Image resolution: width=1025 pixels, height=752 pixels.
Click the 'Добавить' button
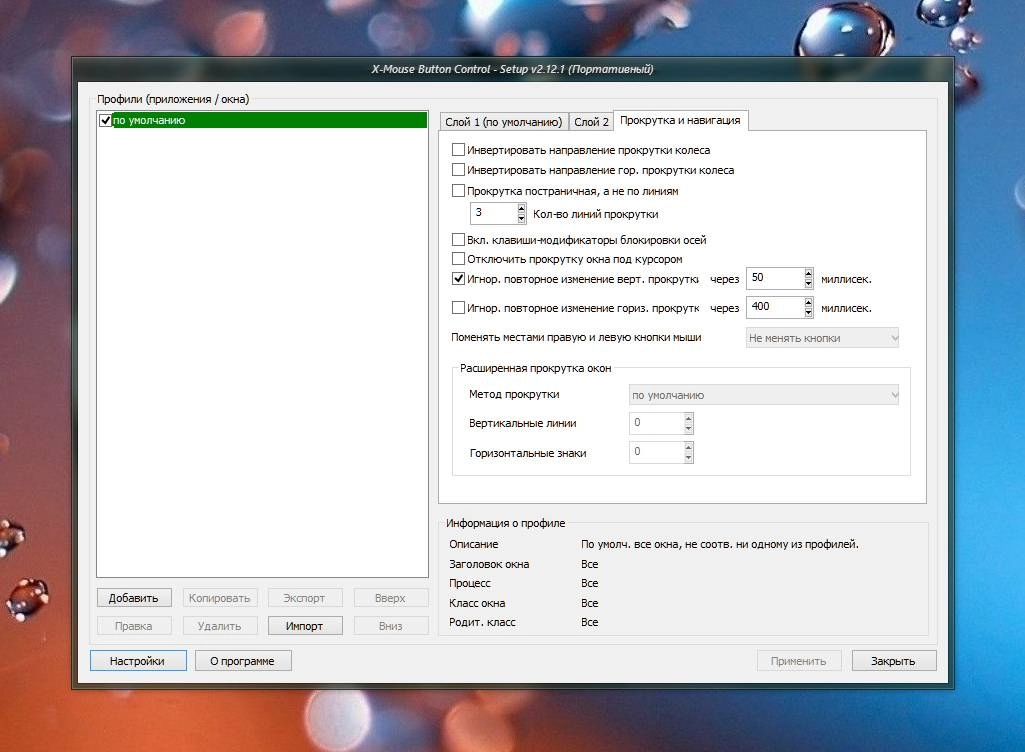tap(134, 598)
